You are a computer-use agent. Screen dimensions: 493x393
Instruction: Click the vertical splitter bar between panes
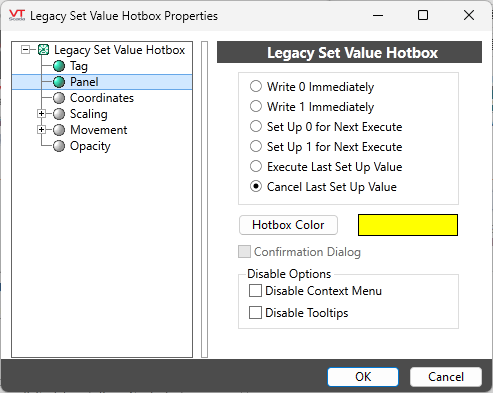(x=204, y=199)
